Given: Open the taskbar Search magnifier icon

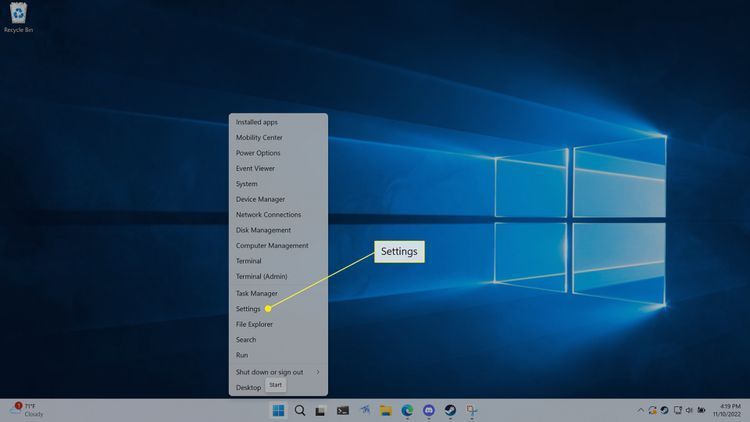Looking at the screenshot, I should tap(299, 410).
